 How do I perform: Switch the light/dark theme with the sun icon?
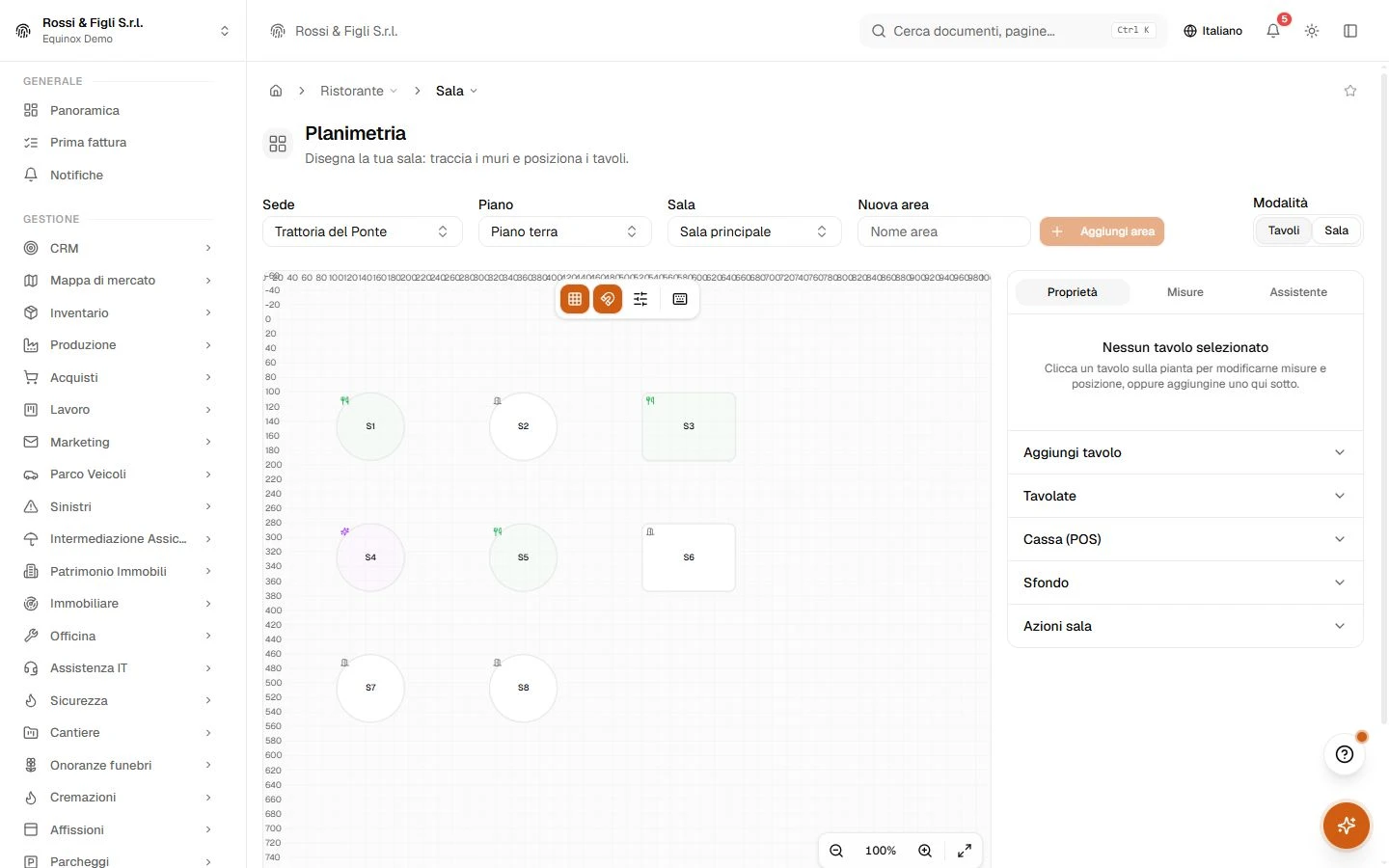point(1312,31)
